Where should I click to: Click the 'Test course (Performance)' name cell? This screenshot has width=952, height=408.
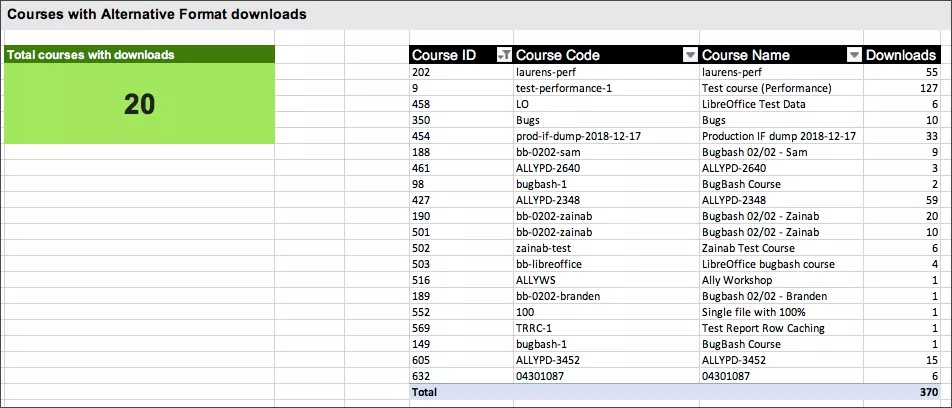click(x=766, y=88)
